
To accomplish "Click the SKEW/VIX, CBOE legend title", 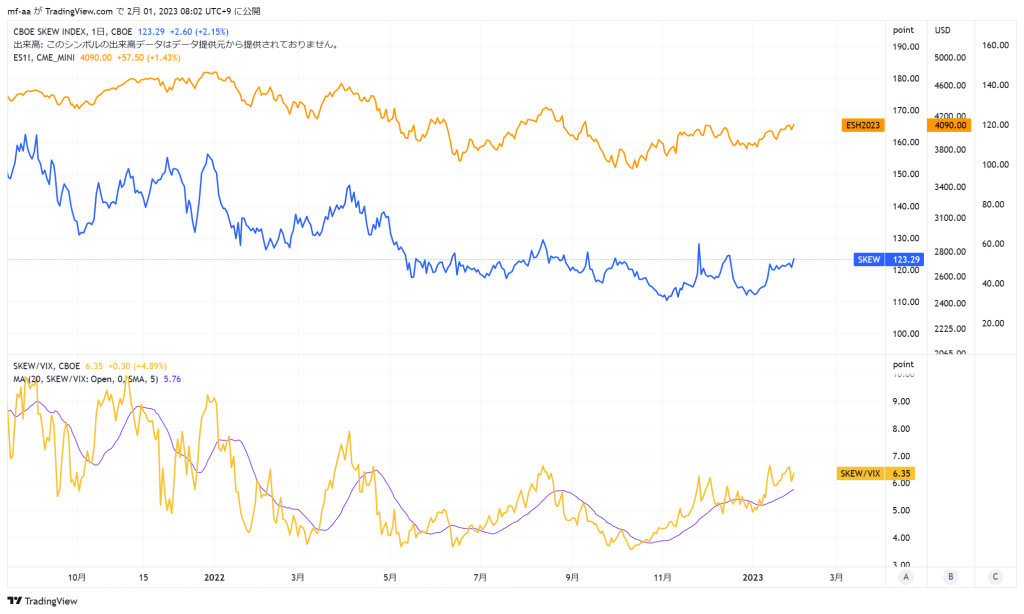I will 46,366.
